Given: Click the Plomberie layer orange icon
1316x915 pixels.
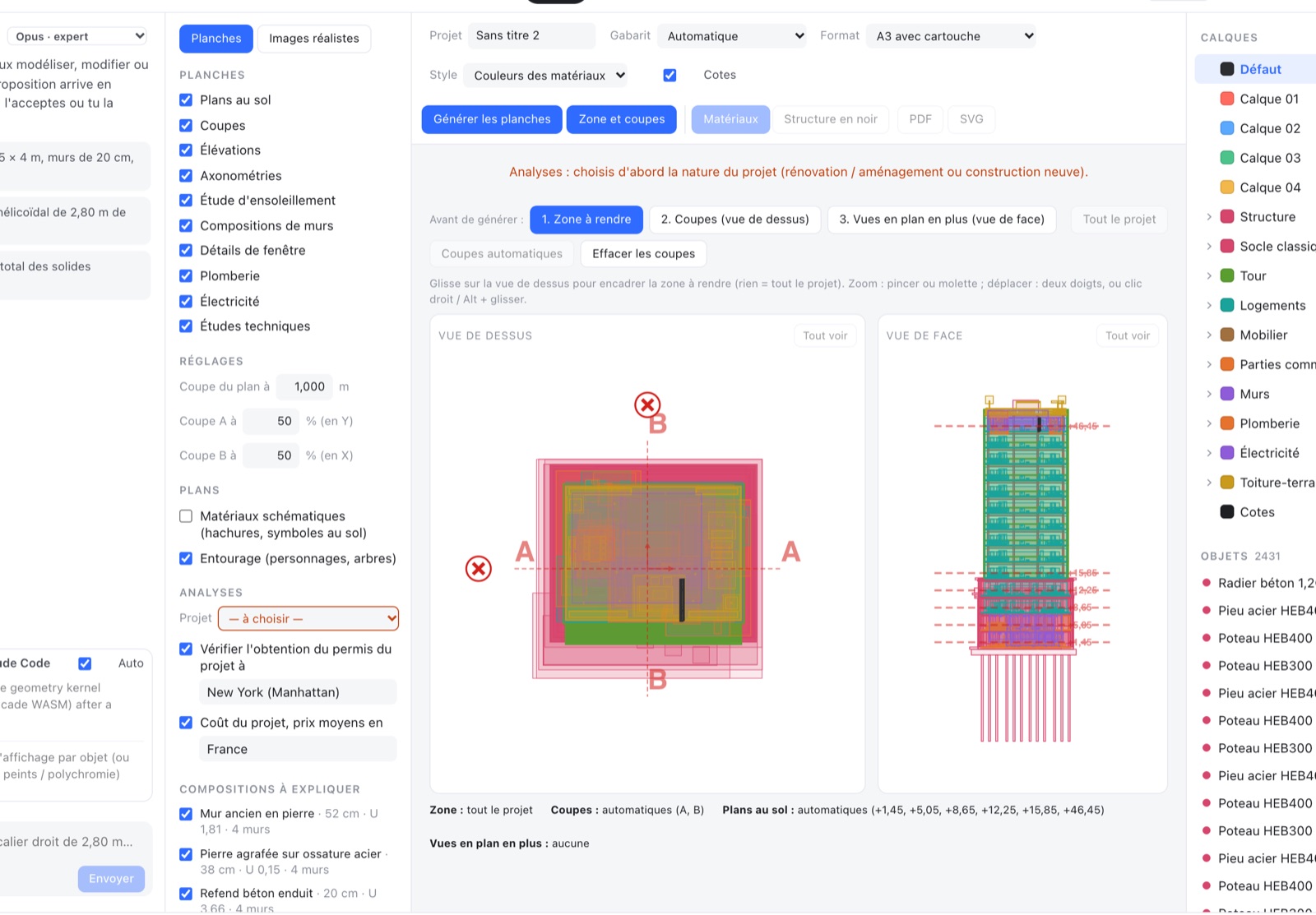Looking at the screenshot, I should coord(1227,423).
